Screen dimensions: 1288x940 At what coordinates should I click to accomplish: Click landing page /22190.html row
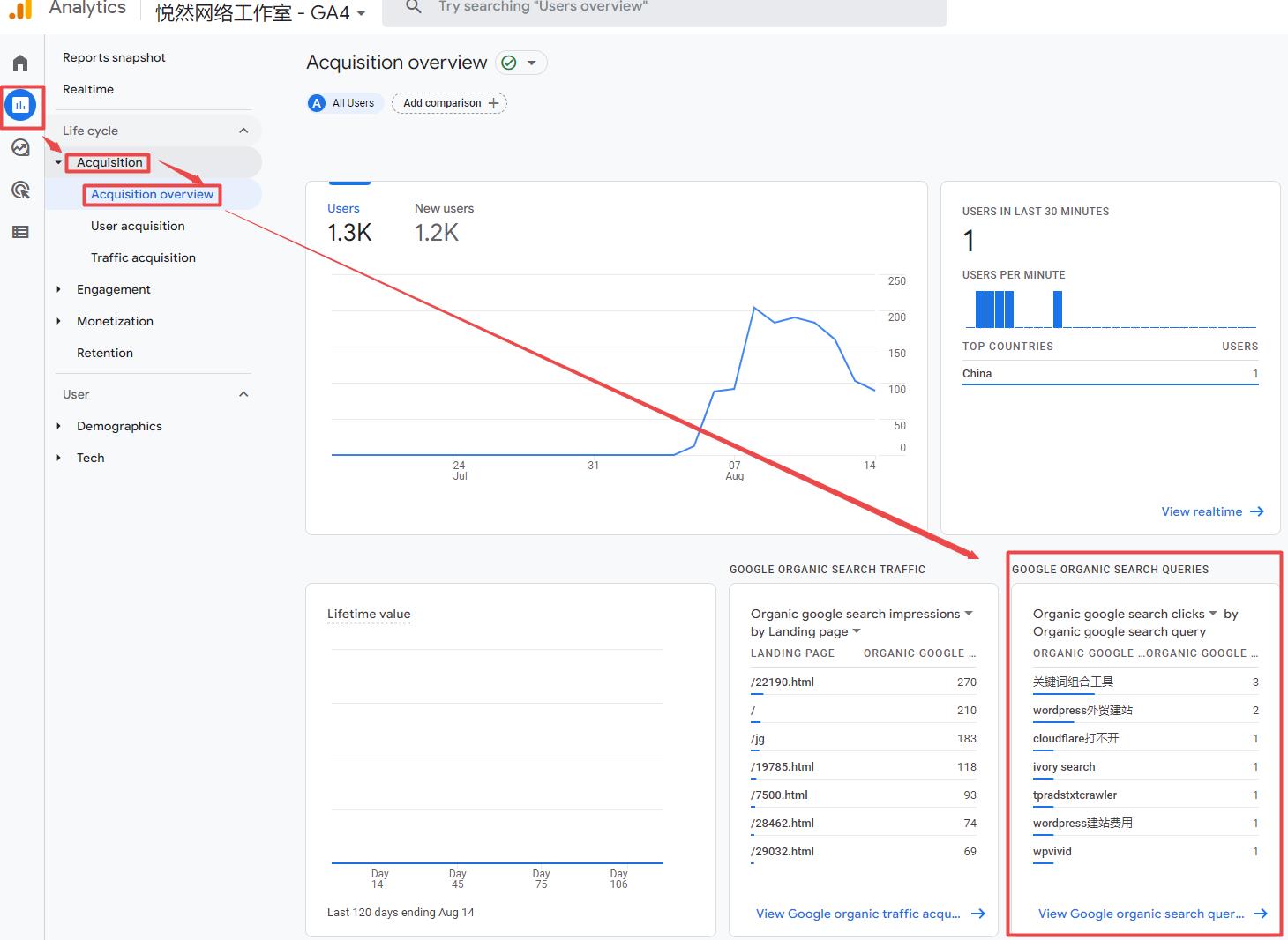(x=864, y=683)
